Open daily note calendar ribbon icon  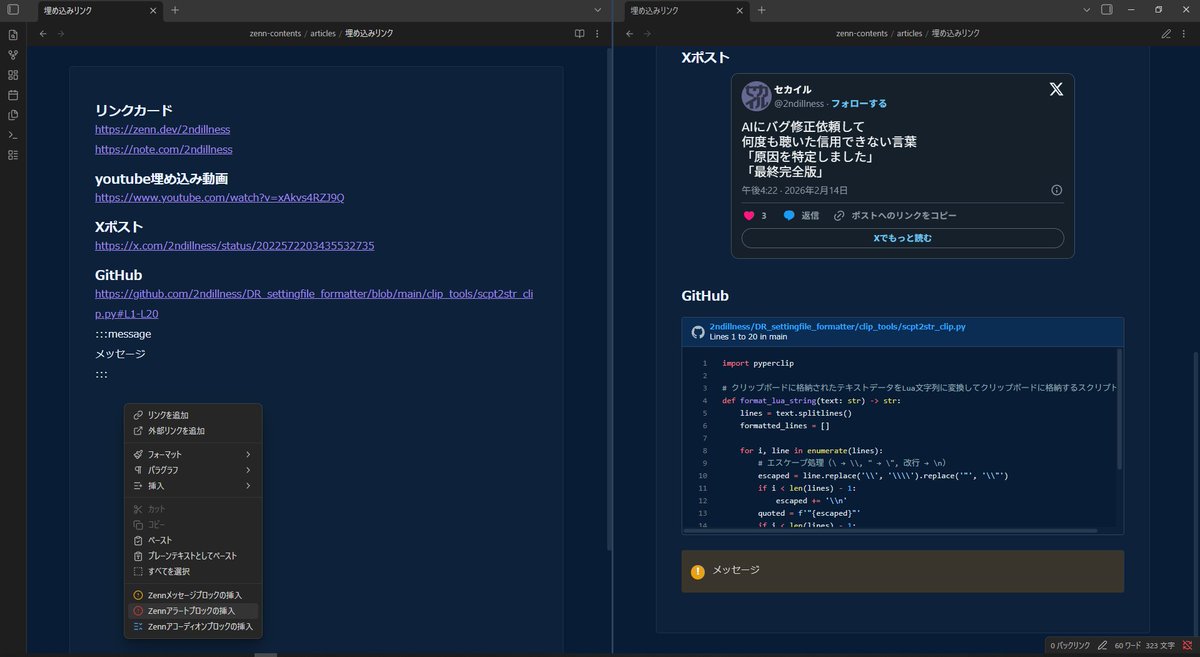pos(13,95)
